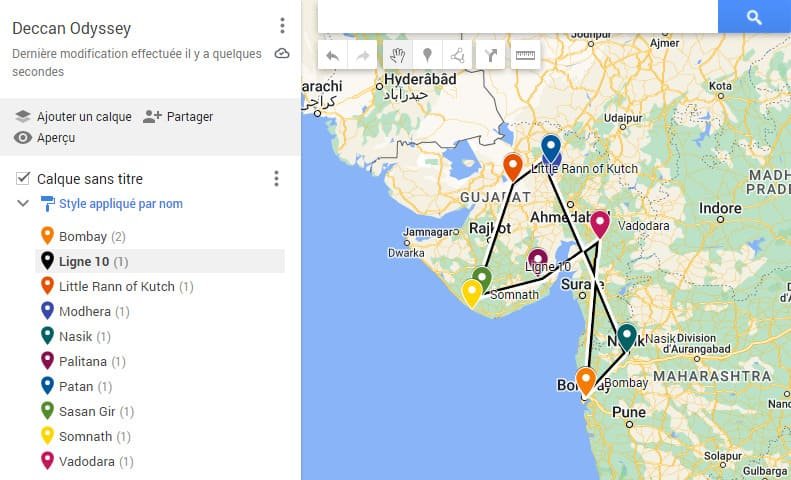
Task: Uncheck the Calque sans titre layer checkbox
Action: click(x=23, y=178)
